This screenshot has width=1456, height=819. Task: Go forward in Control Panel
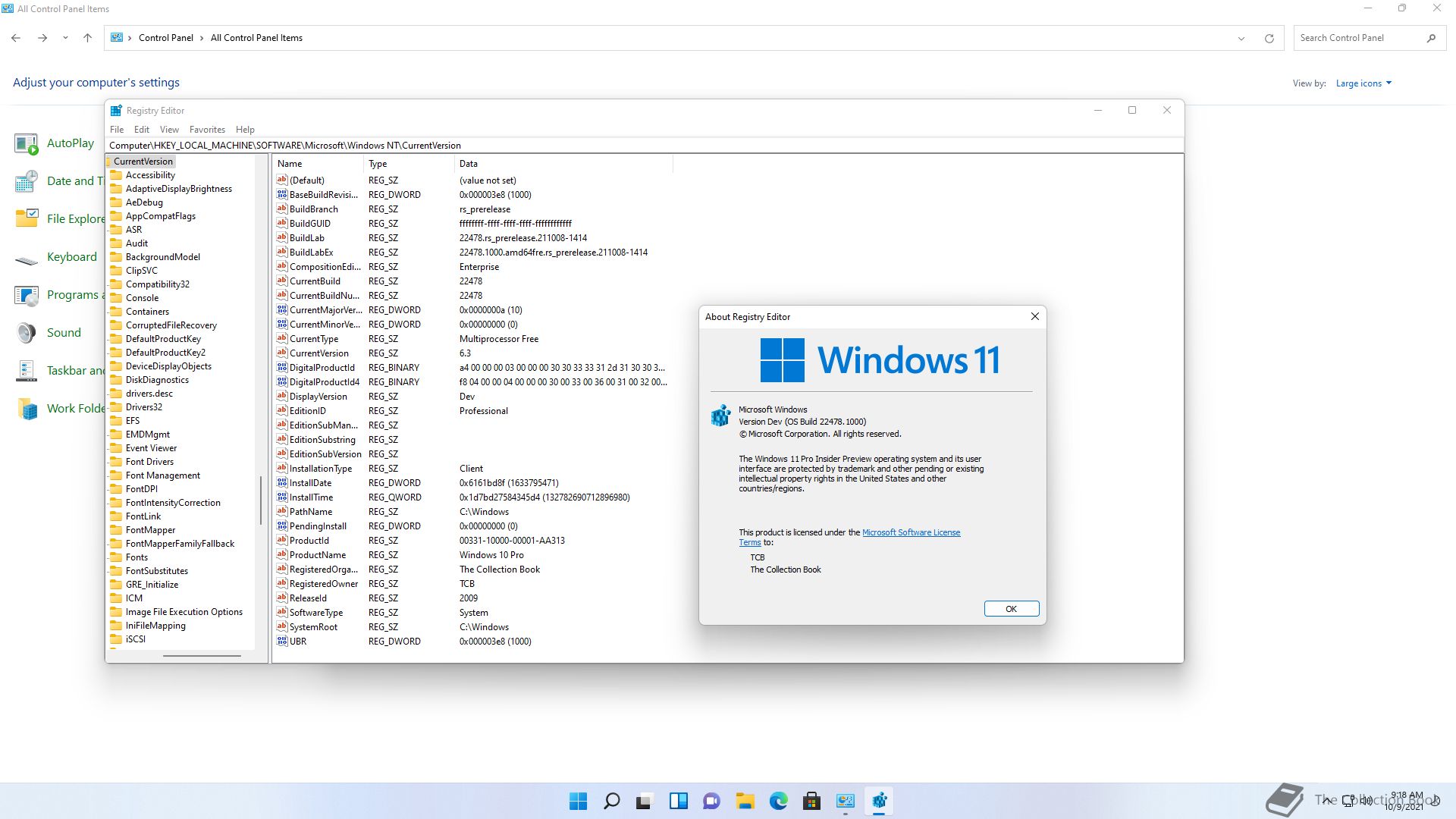pyautogui.click(x=42, y=38)
